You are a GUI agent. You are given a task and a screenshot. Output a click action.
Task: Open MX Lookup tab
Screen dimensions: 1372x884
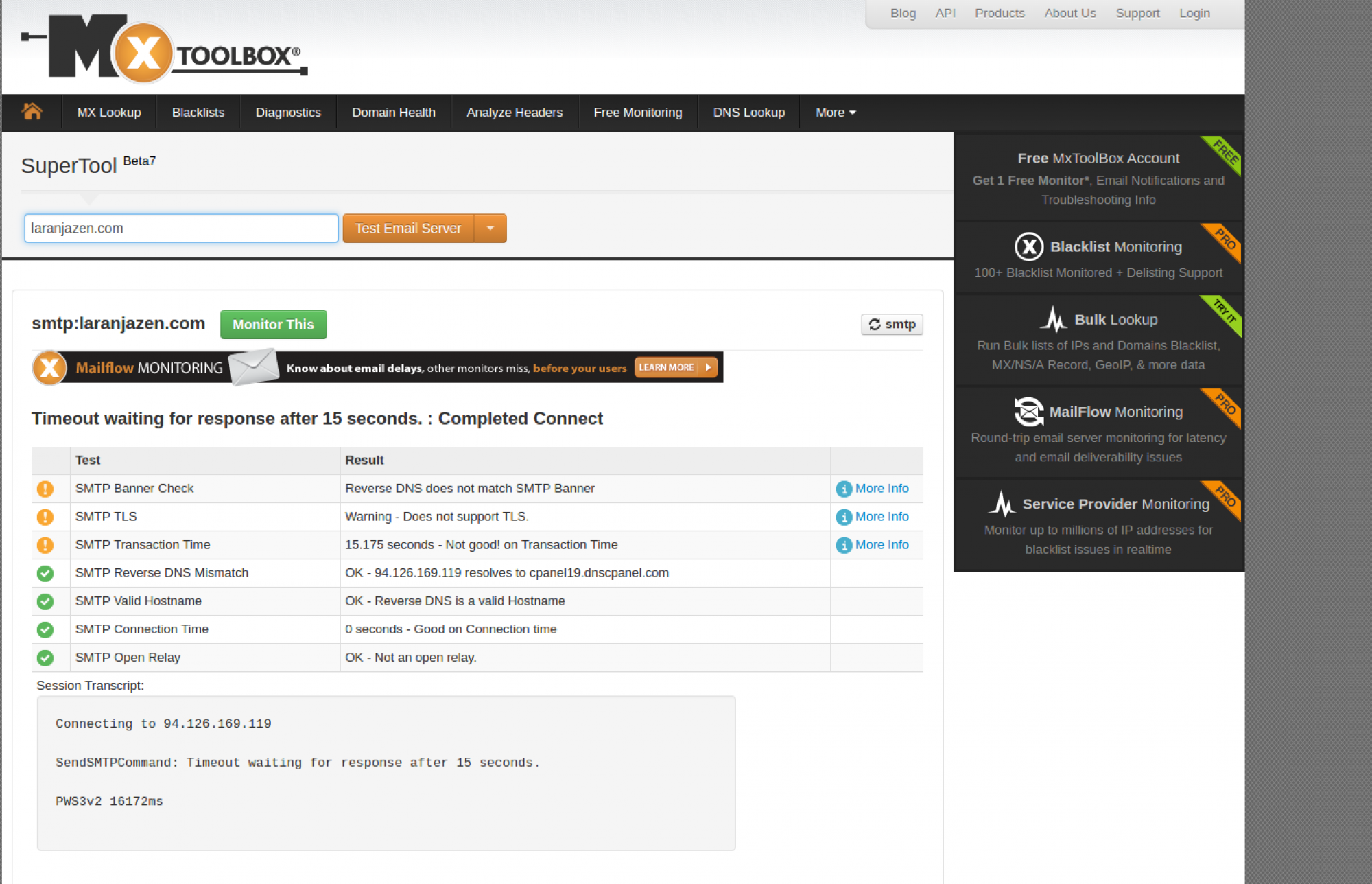(x=109, y=113)
